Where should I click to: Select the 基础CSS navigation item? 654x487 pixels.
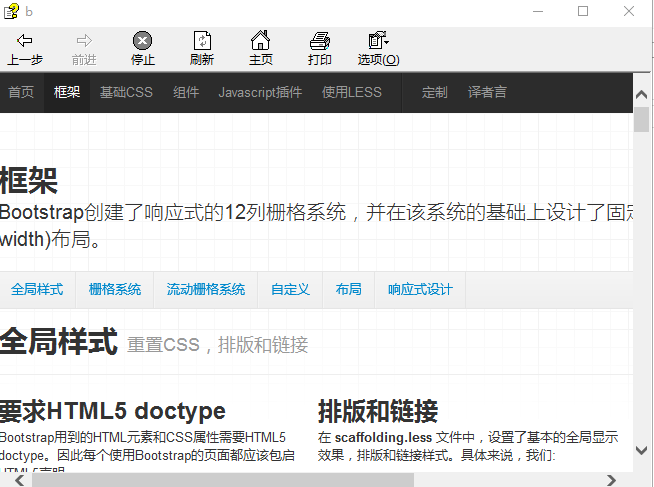[x=126, y=92]
